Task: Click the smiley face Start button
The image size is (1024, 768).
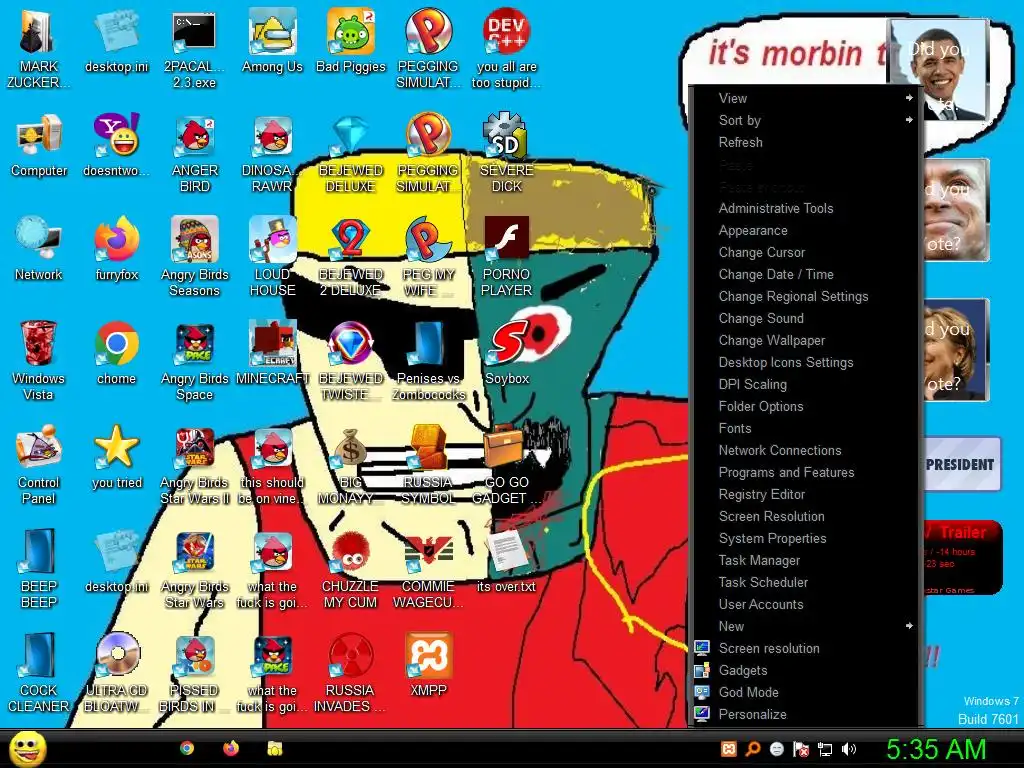Action: (27, 748)
